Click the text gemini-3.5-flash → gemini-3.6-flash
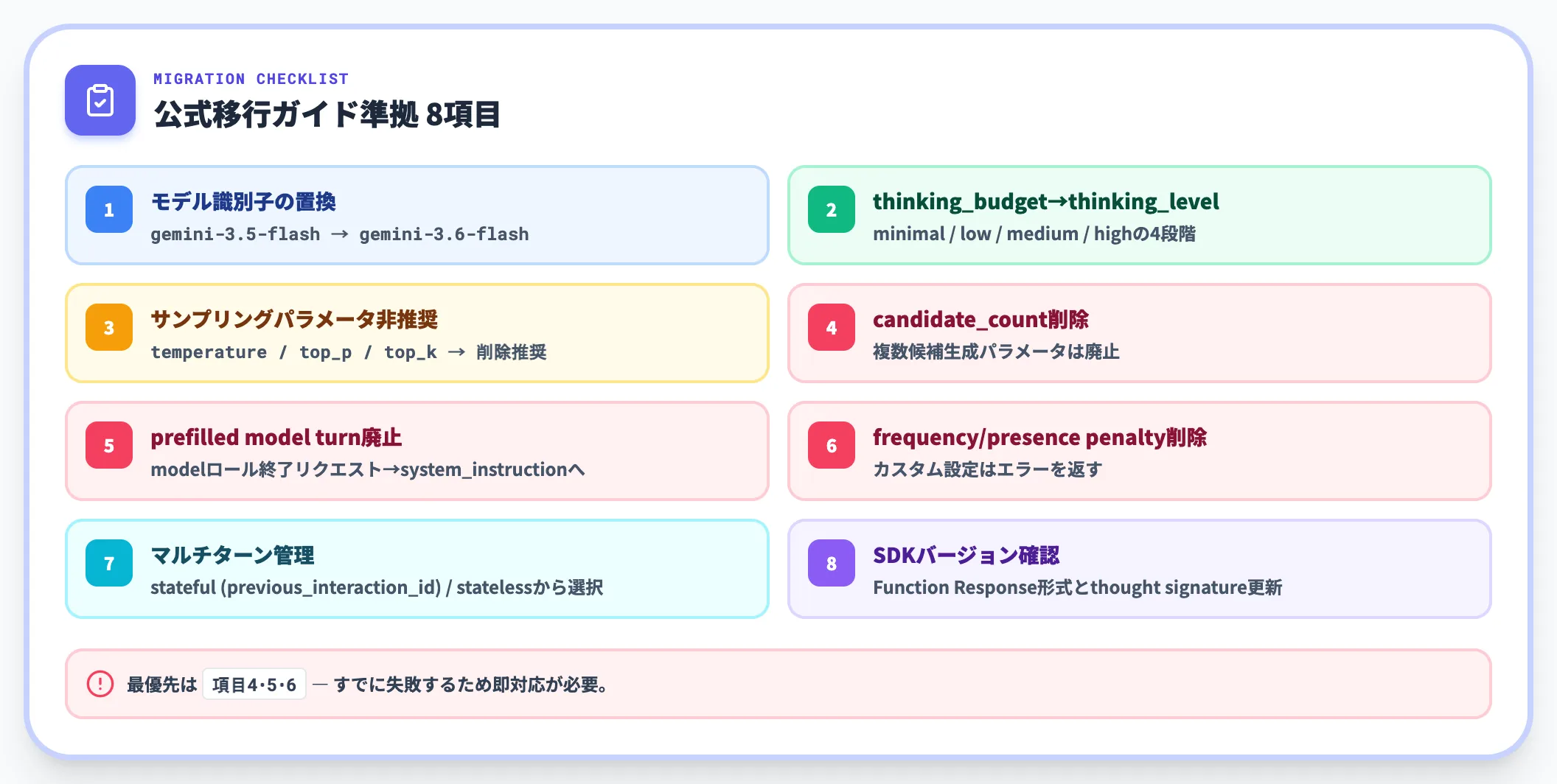1557x784 pixels. 340,234
